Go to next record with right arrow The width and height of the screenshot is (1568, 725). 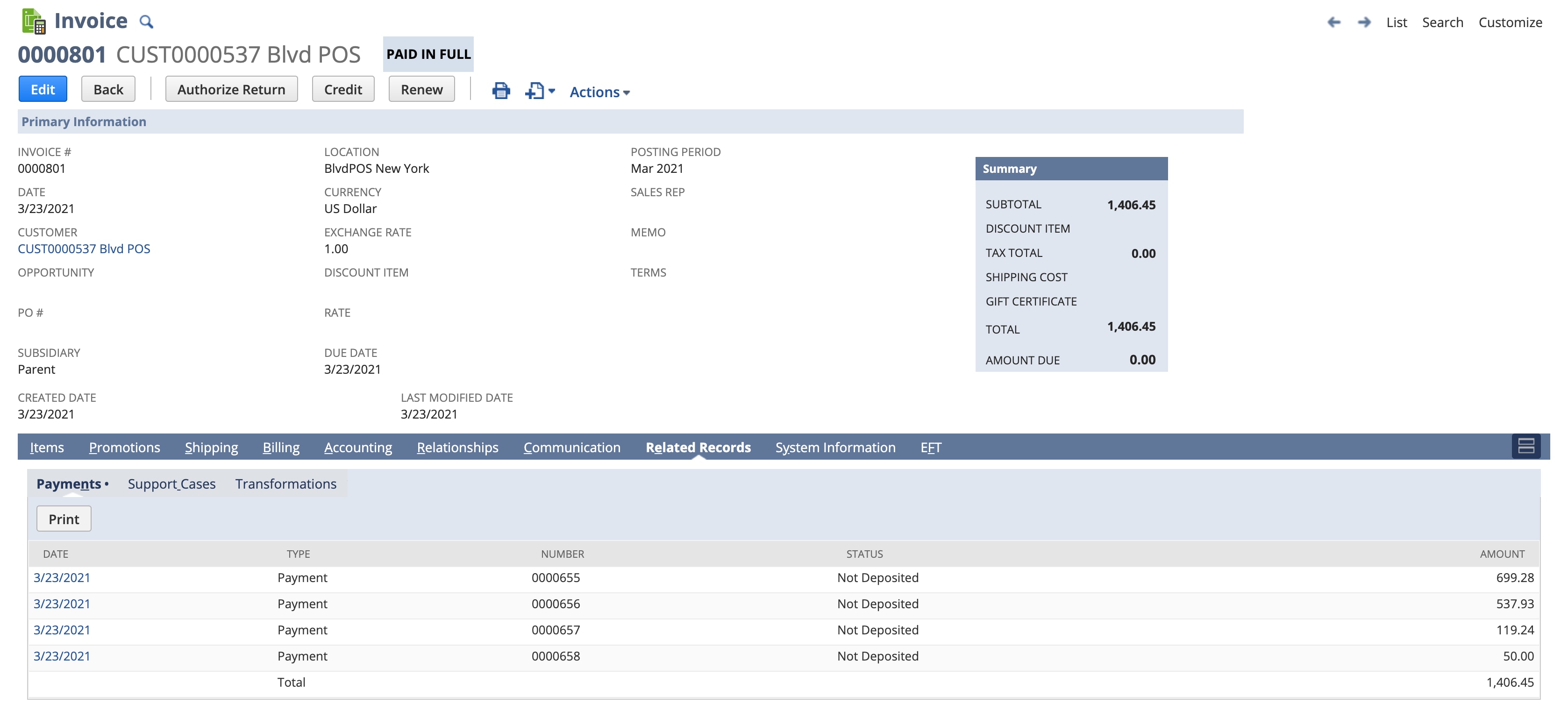click(x=1364, y=22)
